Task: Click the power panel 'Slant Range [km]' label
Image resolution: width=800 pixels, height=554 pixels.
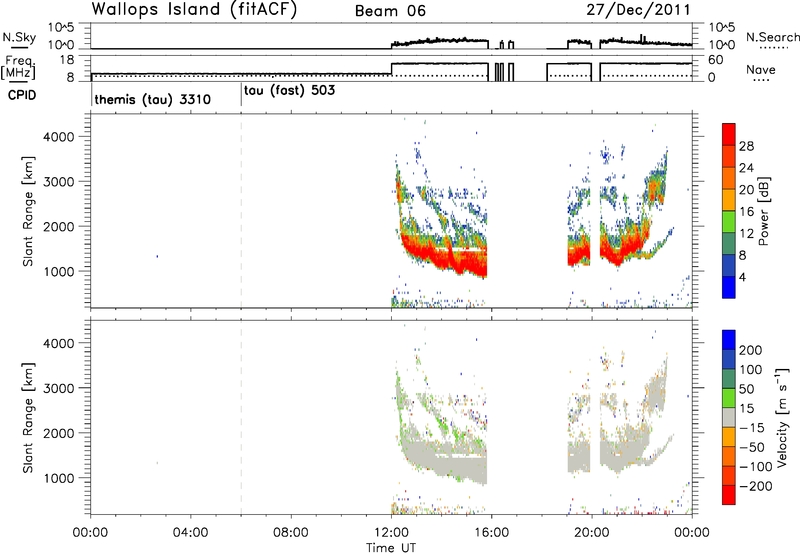Action: (28, 212)
